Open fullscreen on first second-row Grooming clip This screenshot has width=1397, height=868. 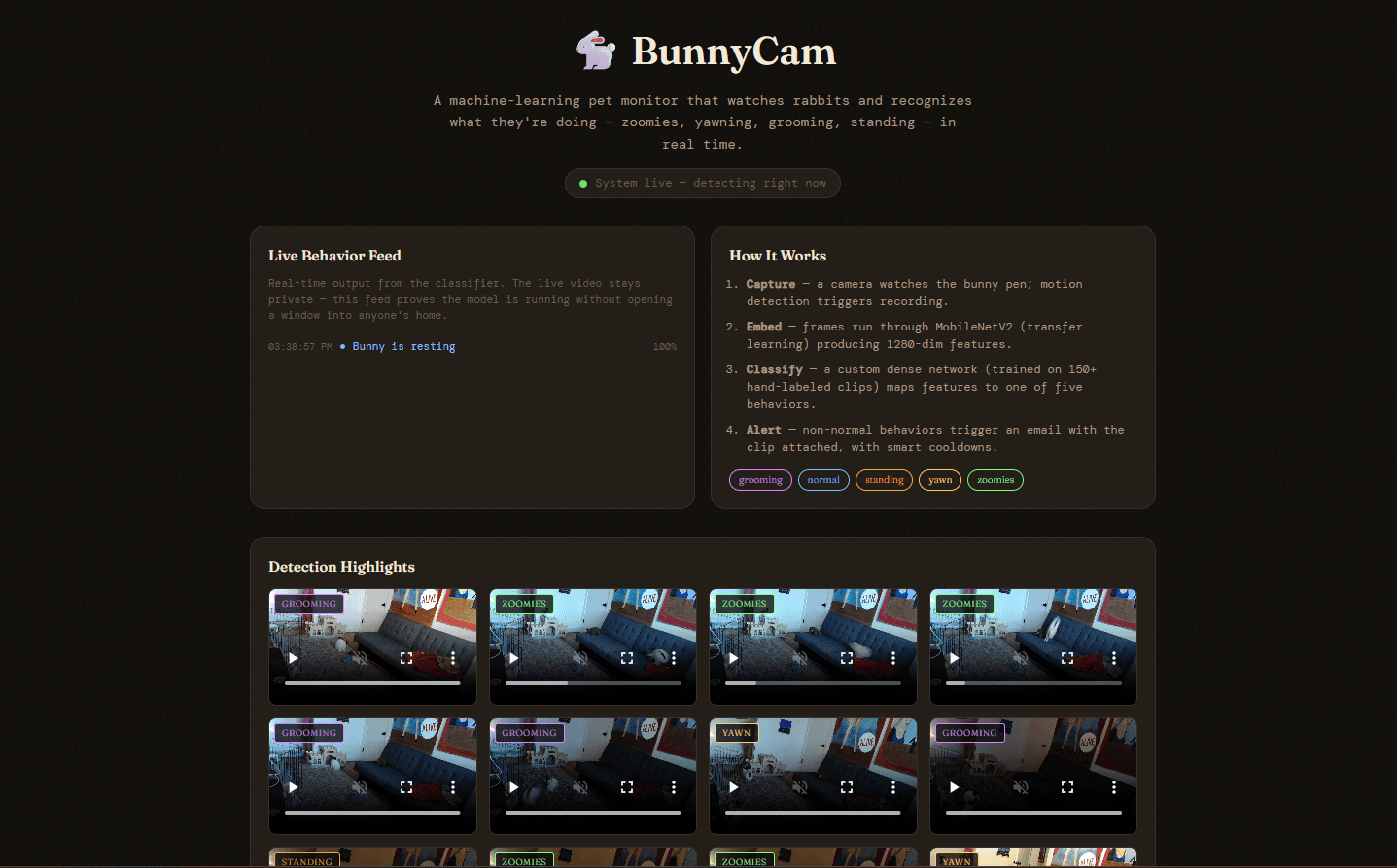406,787
